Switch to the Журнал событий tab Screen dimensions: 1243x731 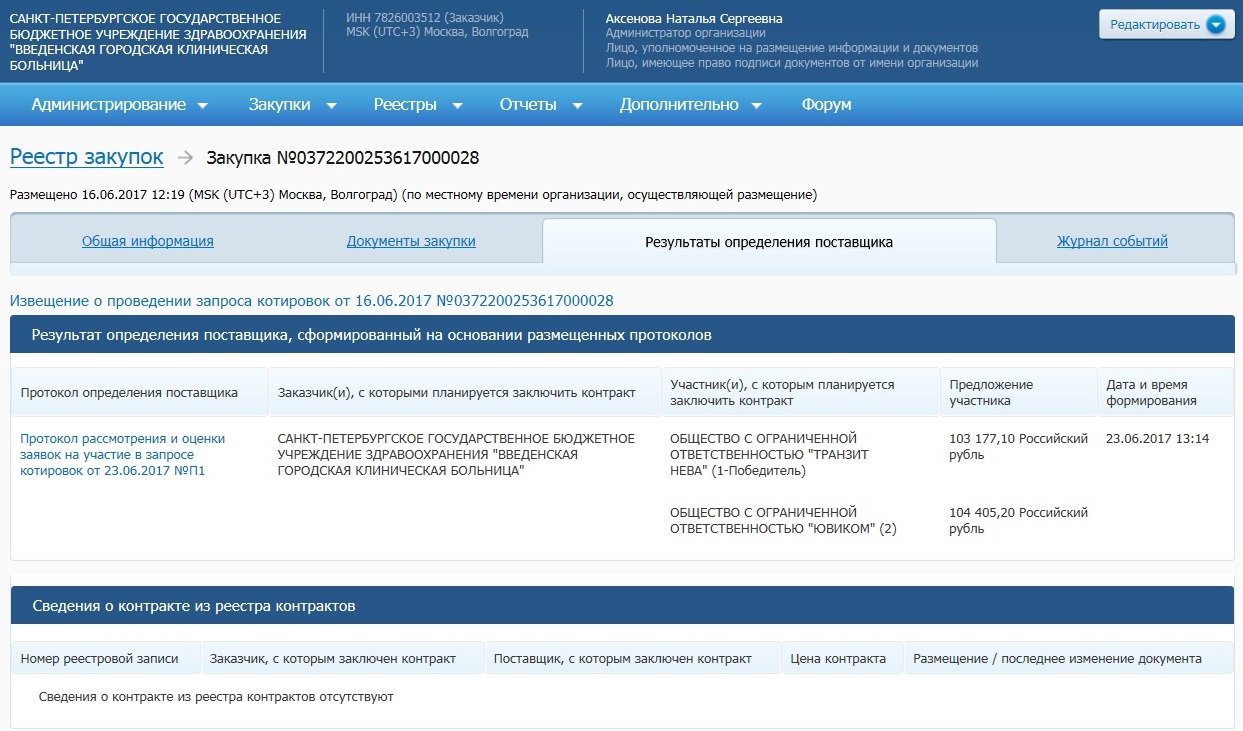[1112, 241]
